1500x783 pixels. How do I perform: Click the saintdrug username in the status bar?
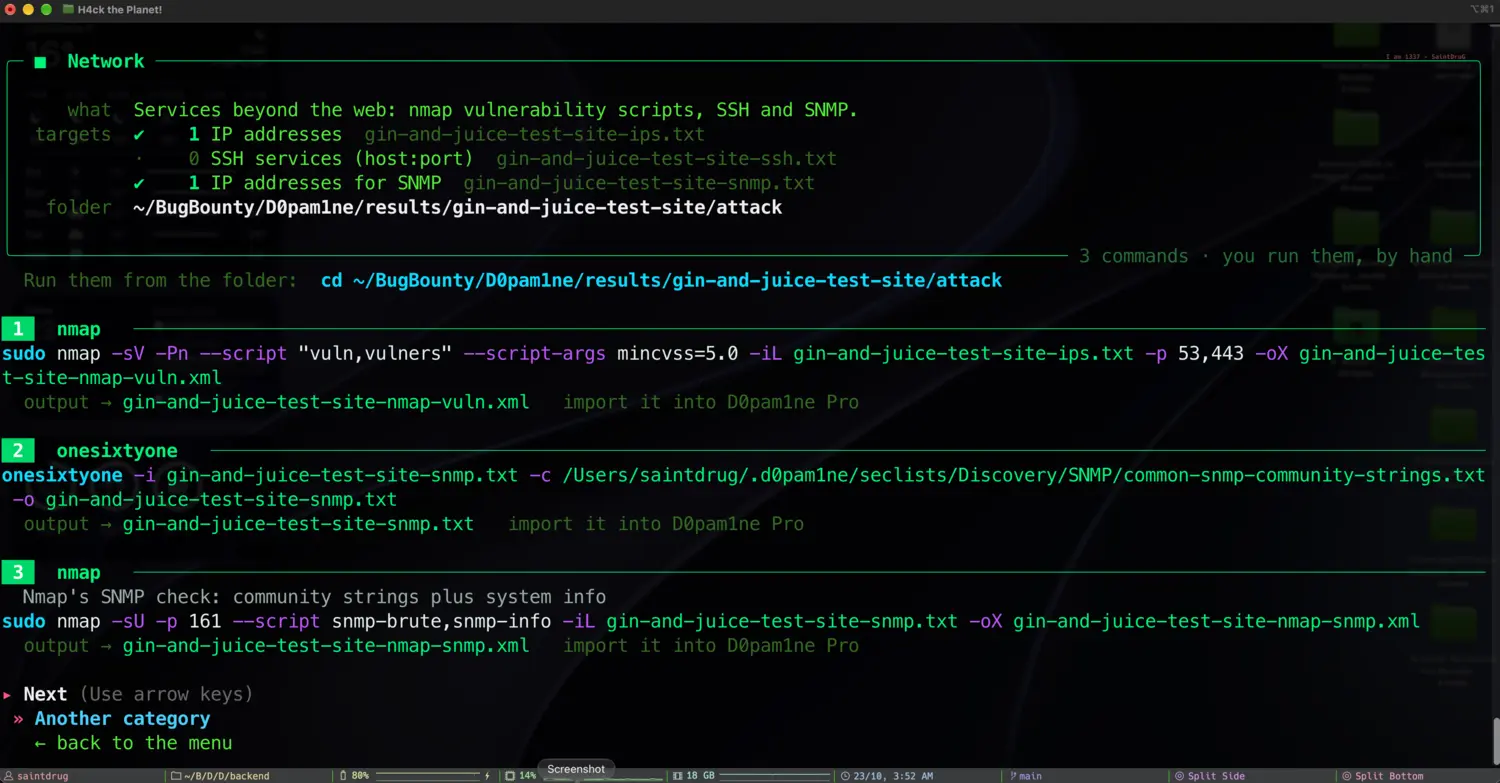pos(43,776)
